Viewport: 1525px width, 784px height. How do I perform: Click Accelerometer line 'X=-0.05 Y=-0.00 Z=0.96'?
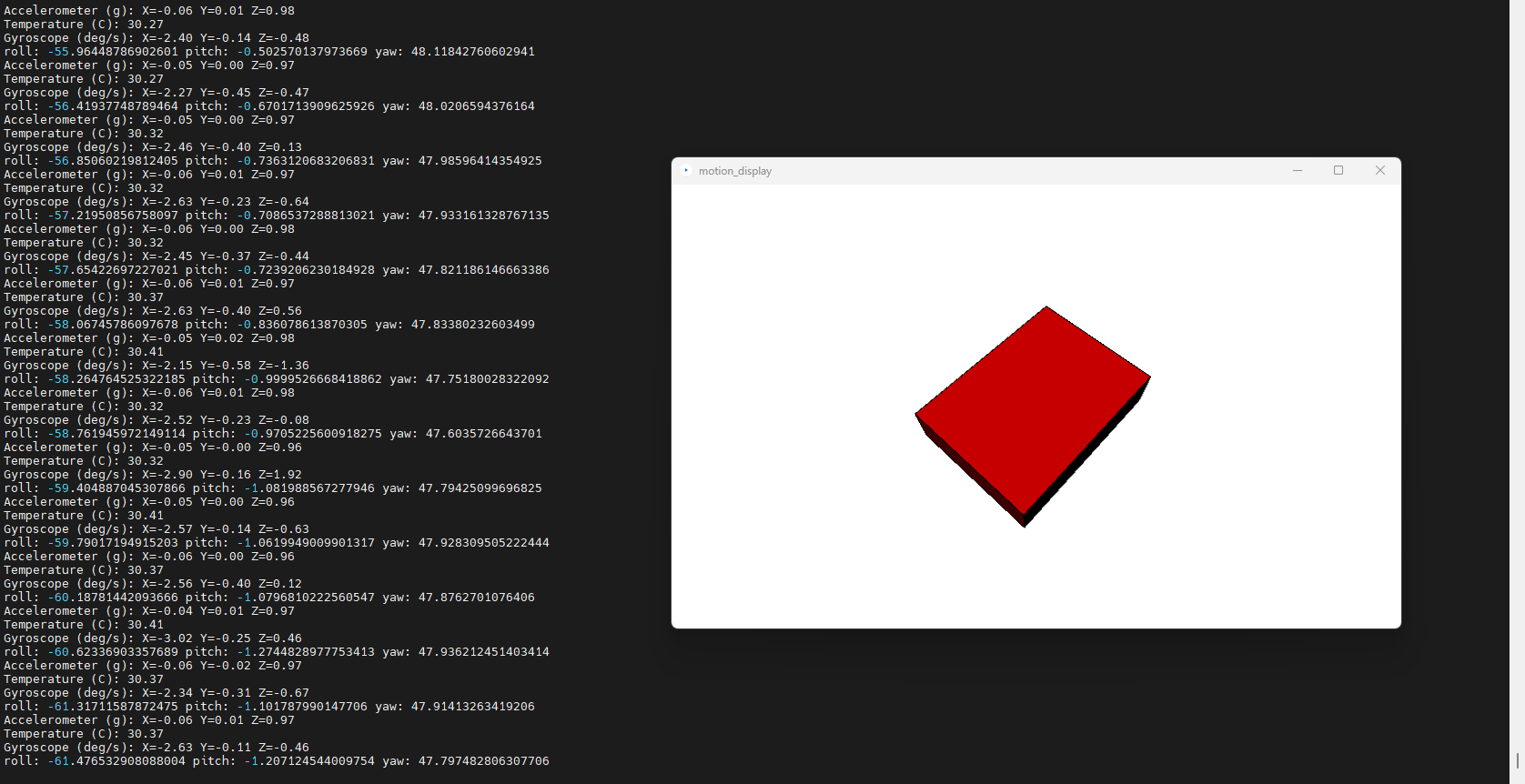[x=153, y=447]
